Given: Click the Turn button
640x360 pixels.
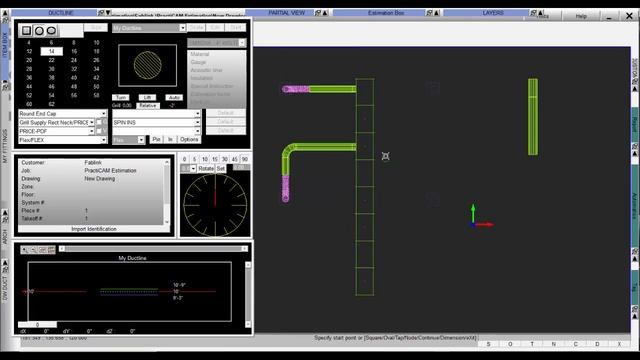Looking at the screenshot, I should point(121,98).
